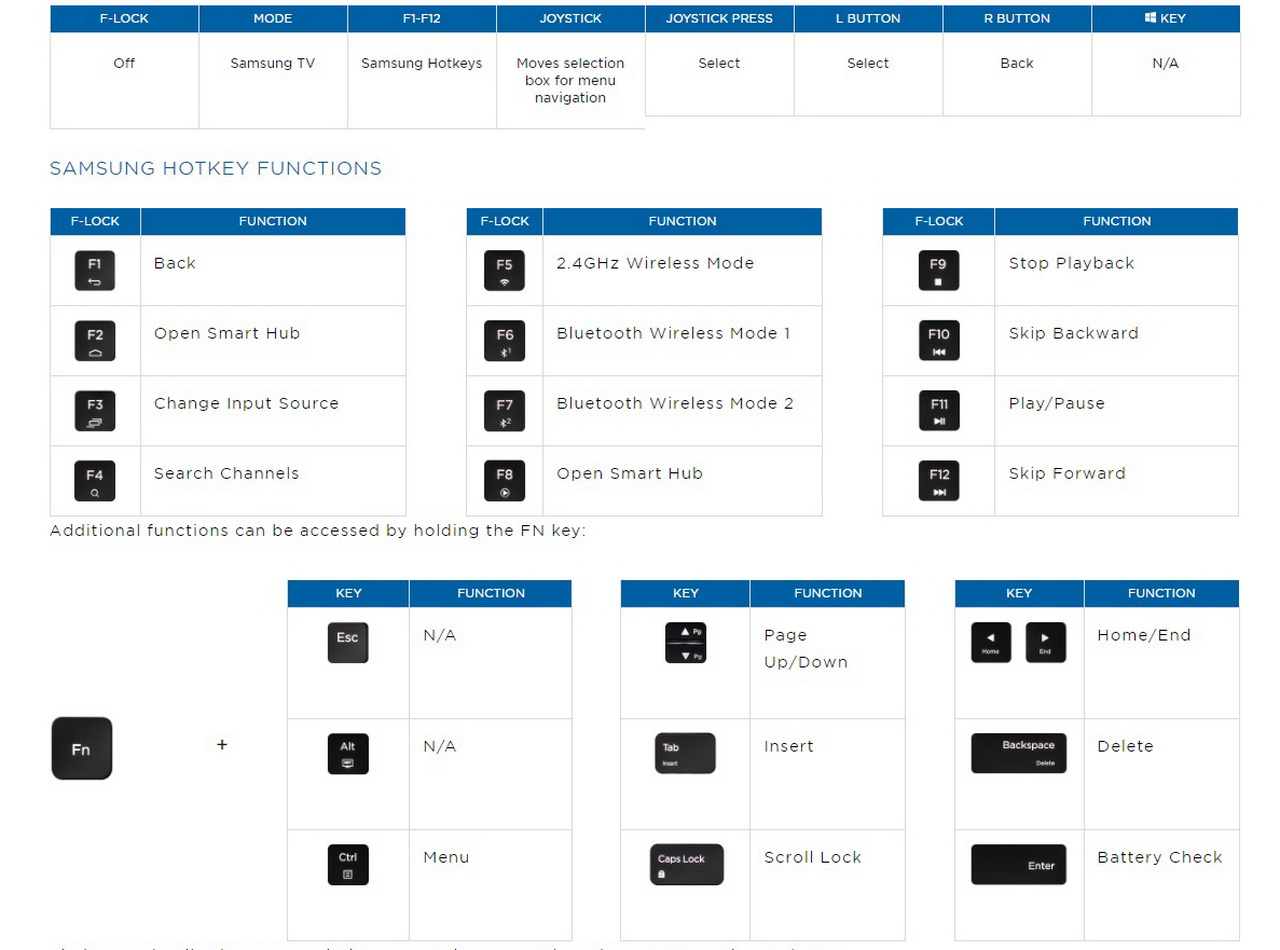Image resolution: width=1280 pixels, height=950 pixels.
Task: Click '2.4GHz Wireless Mode' text
Action: click(x=655, y=264)
